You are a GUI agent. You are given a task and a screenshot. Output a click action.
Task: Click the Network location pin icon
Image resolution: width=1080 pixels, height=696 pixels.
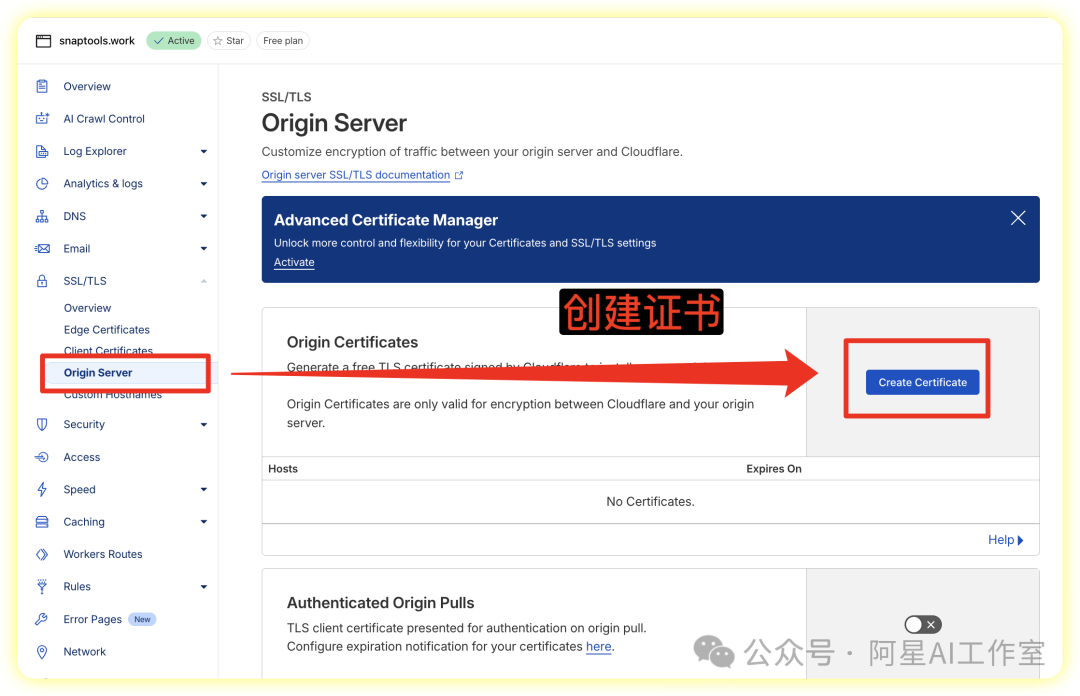[x=42, y=652]
